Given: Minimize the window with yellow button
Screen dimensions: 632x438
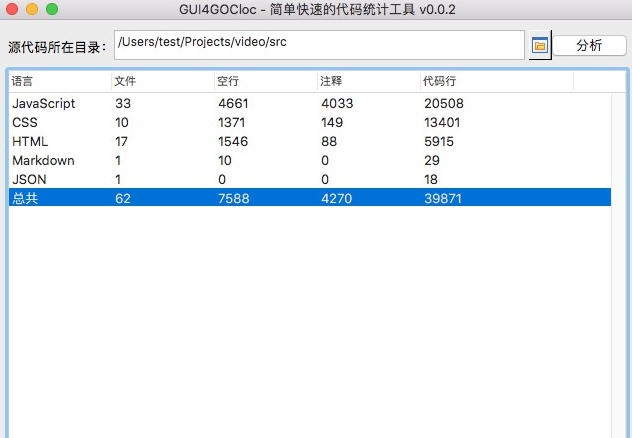Looking at the screenshot, I should (32, 9).
